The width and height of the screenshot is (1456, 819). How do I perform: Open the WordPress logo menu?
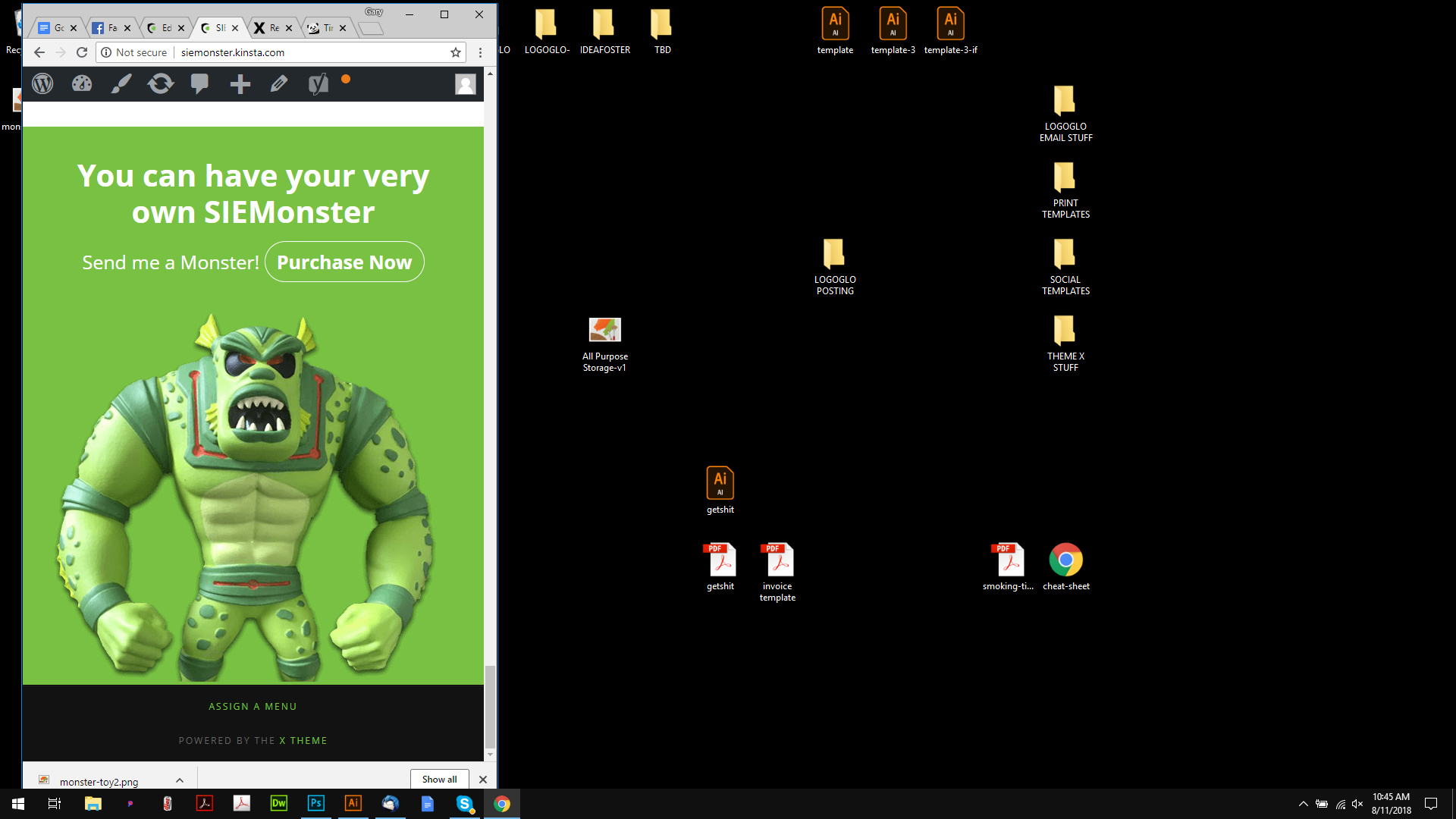(x=42, y=83)
